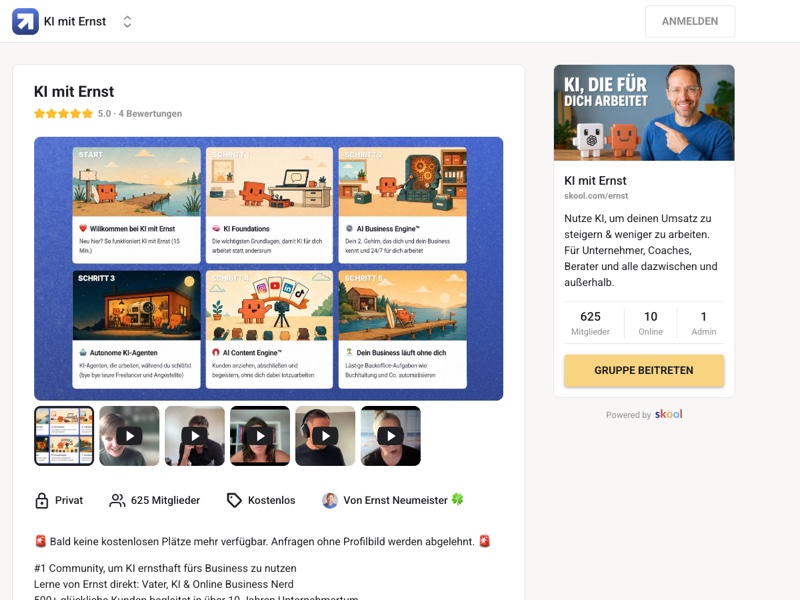
Task: Open the AI Business Engine course card
Action: [403, 205]
